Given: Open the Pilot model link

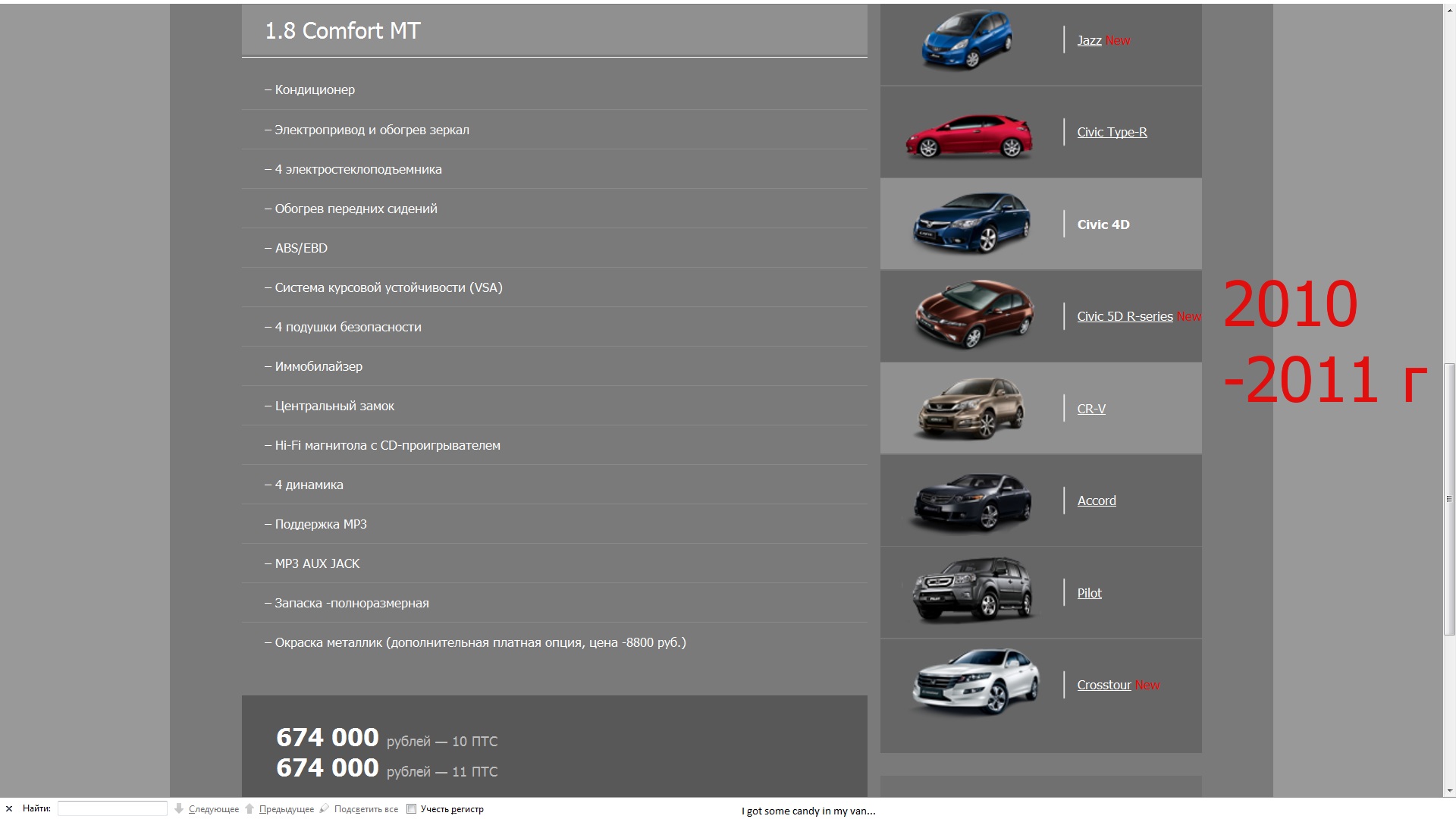Looking at the screenshot, I should click(x=1089, y=593).
